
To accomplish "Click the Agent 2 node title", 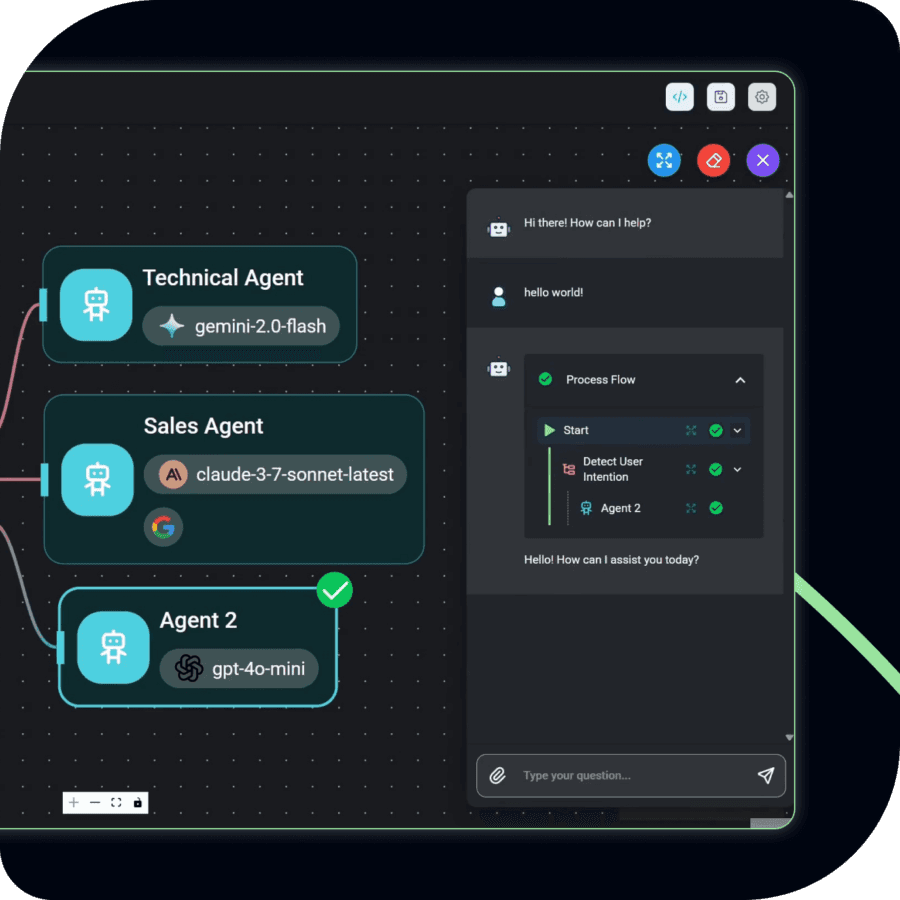I will (x=198, y=620).
